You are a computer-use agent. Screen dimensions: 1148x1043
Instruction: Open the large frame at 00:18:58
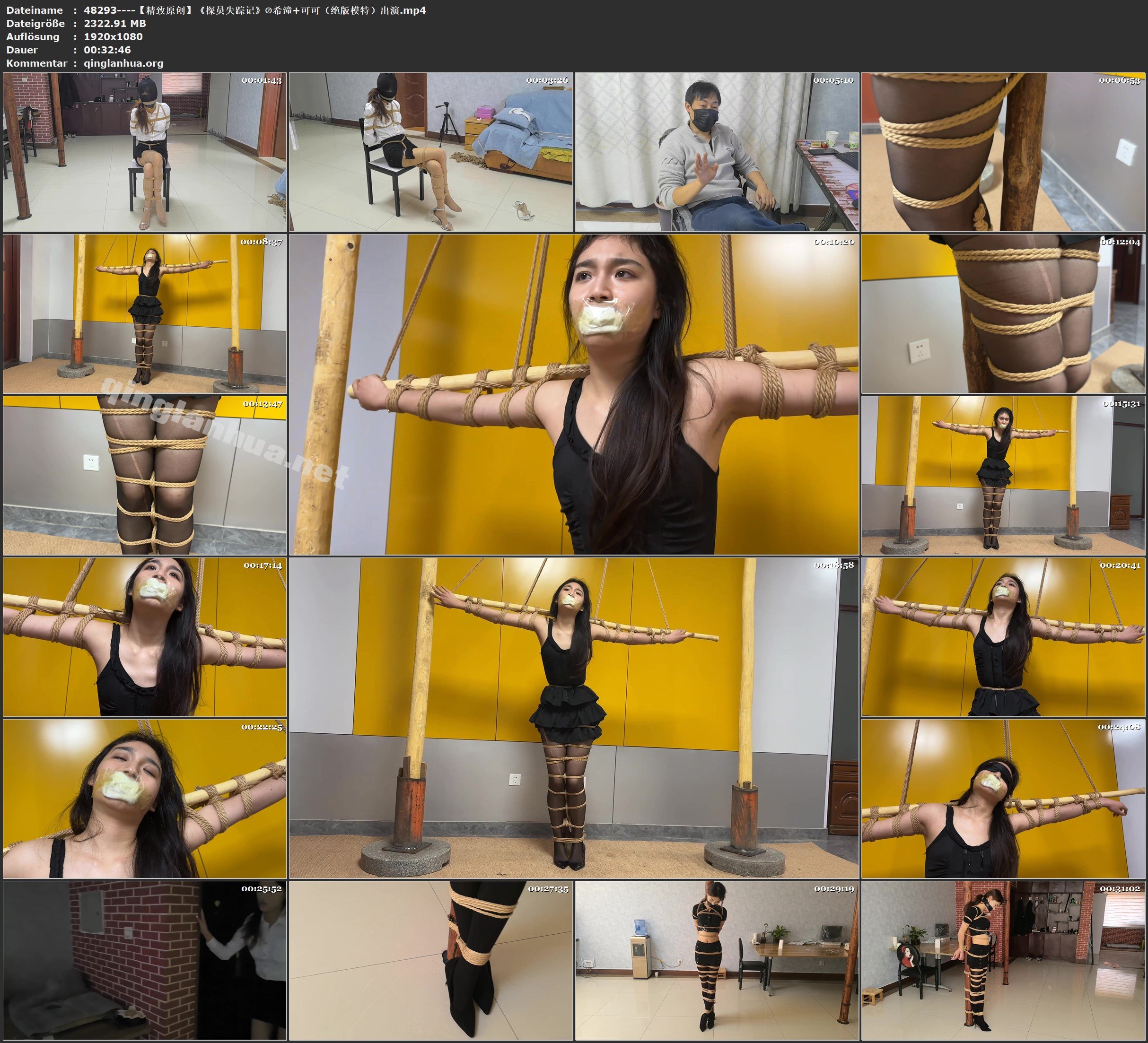(574, 718)
